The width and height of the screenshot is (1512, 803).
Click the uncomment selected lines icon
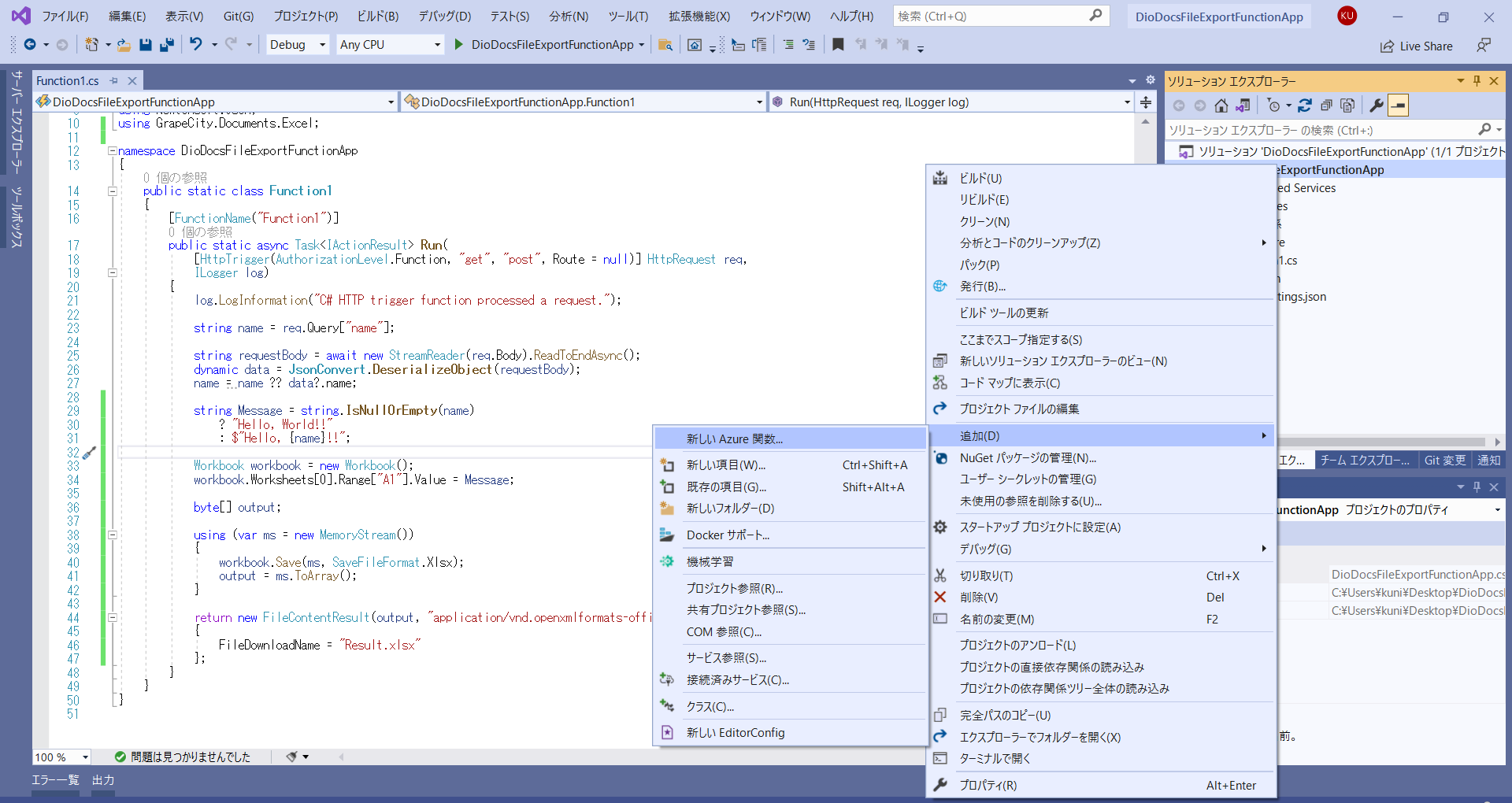(x=809, y=45)
